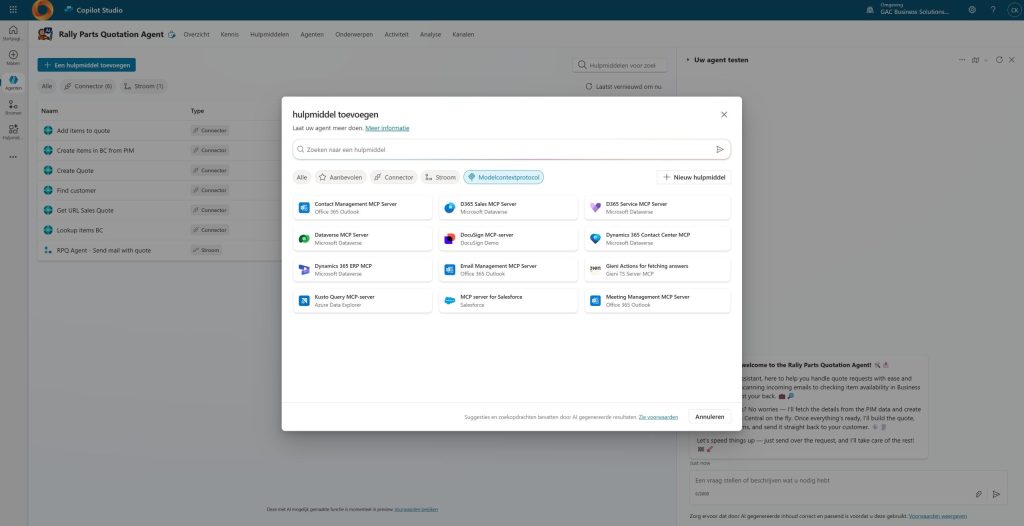The width and height of the screenshot is (1024, 526).
Task: Click the Maken plus icon in sidebar
Action: 13,58
